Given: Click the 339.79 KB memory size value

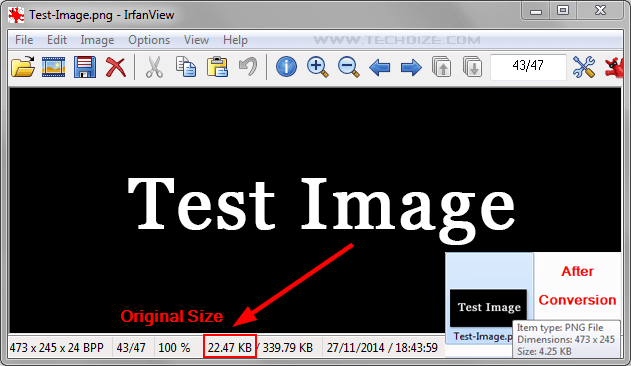Looking at the screenshot, I should tap(287, 347).
